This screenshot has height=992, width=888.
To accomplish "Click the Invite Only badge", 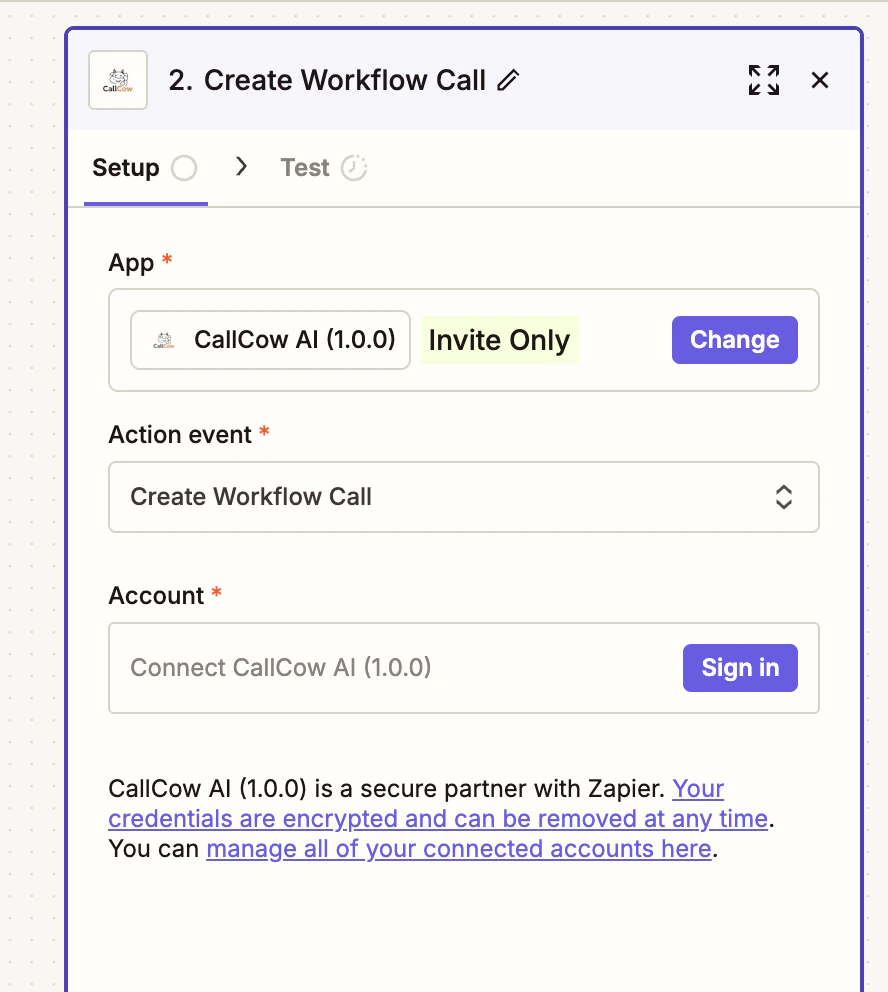I will [499, 340].
